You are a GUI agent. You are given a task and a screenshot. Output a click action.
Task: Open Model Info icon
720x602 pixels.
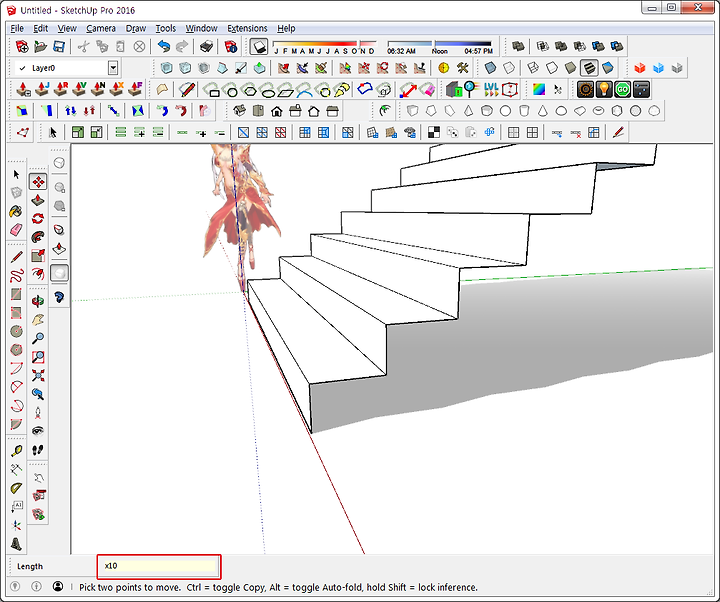(x=231, y=46)
